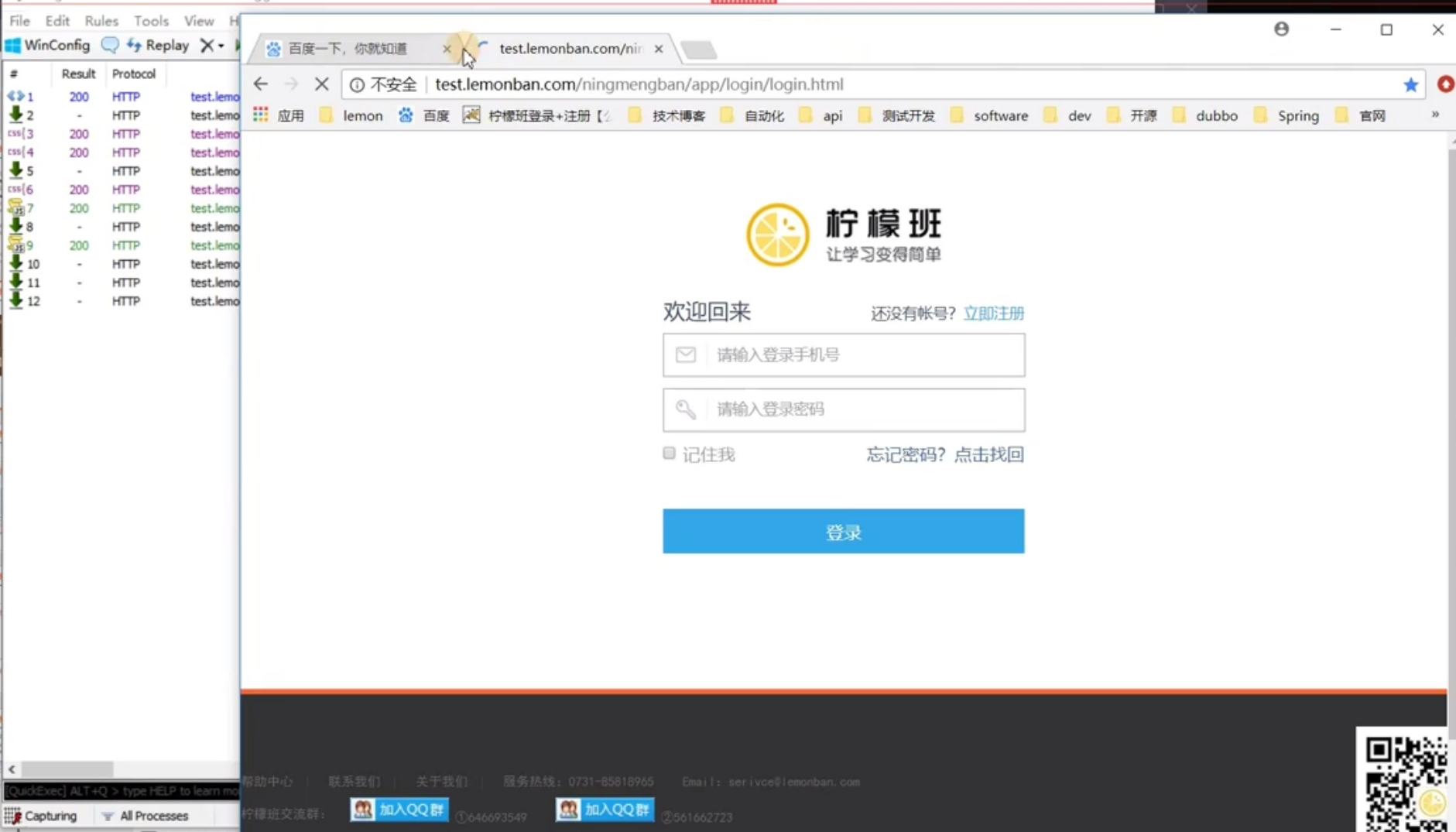Screen dimensions: 1456x832
Task: Click the 立即注册 register link
Action: pyautogui.click(x=994, y=313)
